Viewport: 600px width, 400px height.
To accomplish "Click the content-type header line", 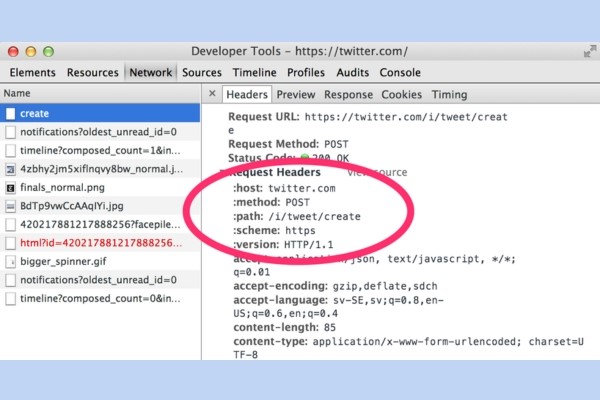I will 408,348.
